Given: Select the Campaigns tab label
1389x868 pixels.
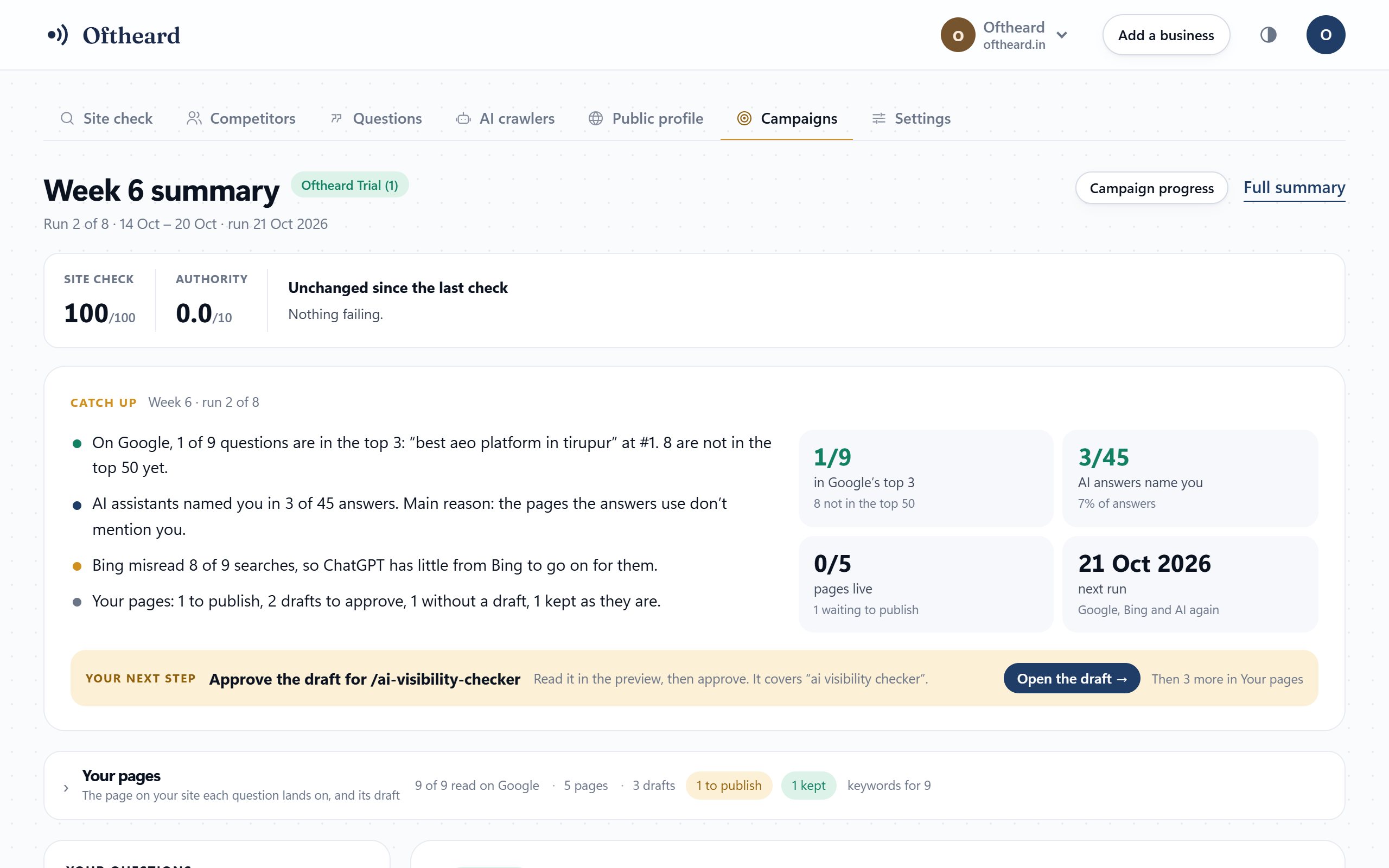Looking at the screenshot, I should 799,118.
